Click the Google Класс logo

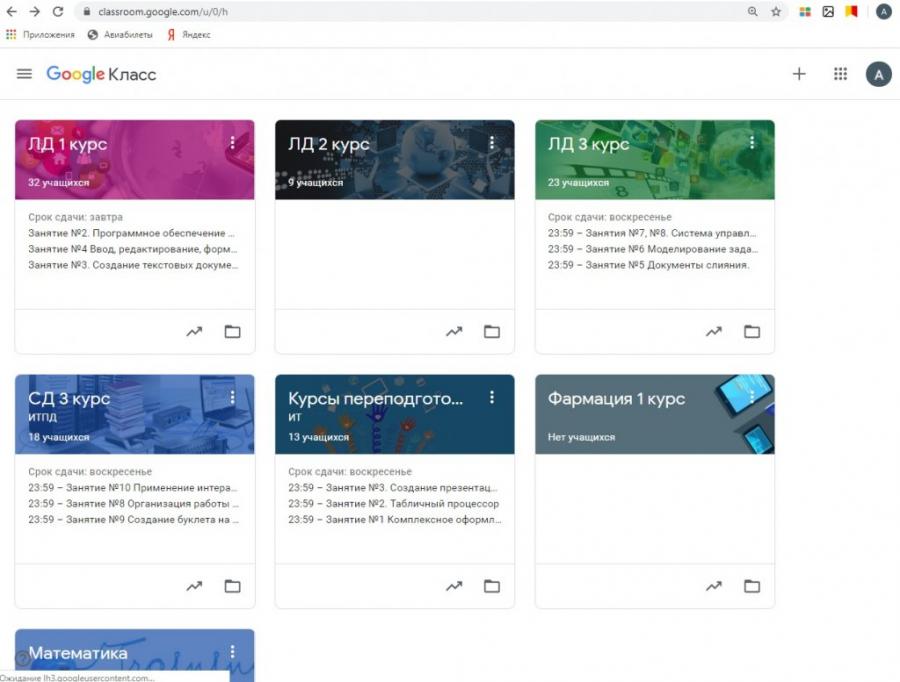click(x=101, y=74)
